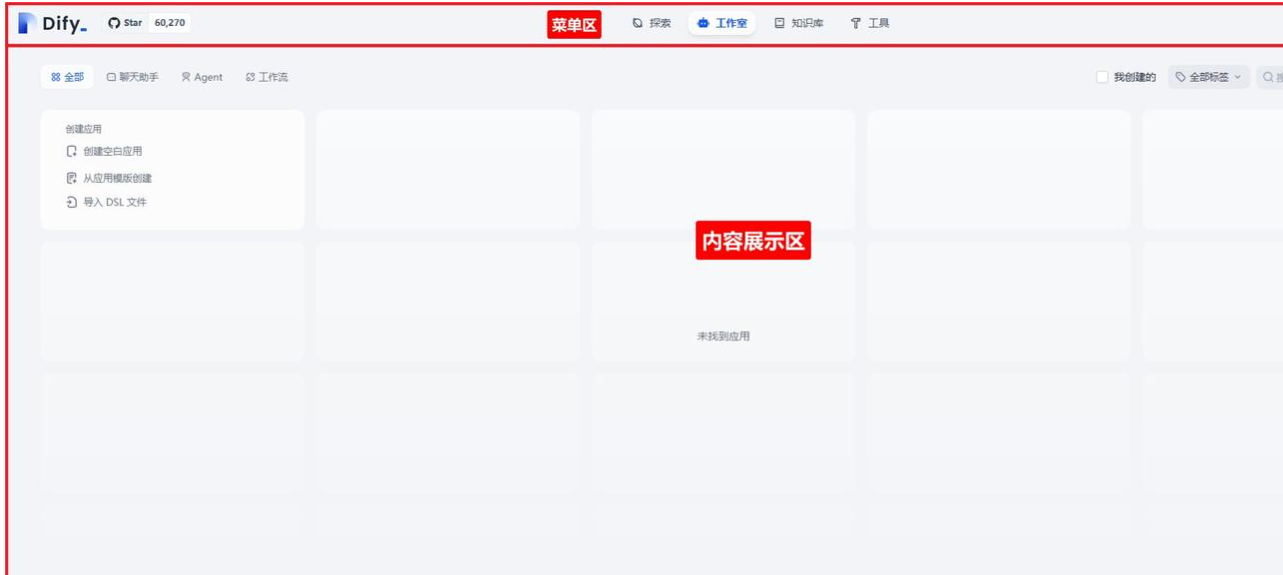Screen dimensions: 1283x575
Task: Select the 工作室 (Studio) nav item
Action: (722, 23)
